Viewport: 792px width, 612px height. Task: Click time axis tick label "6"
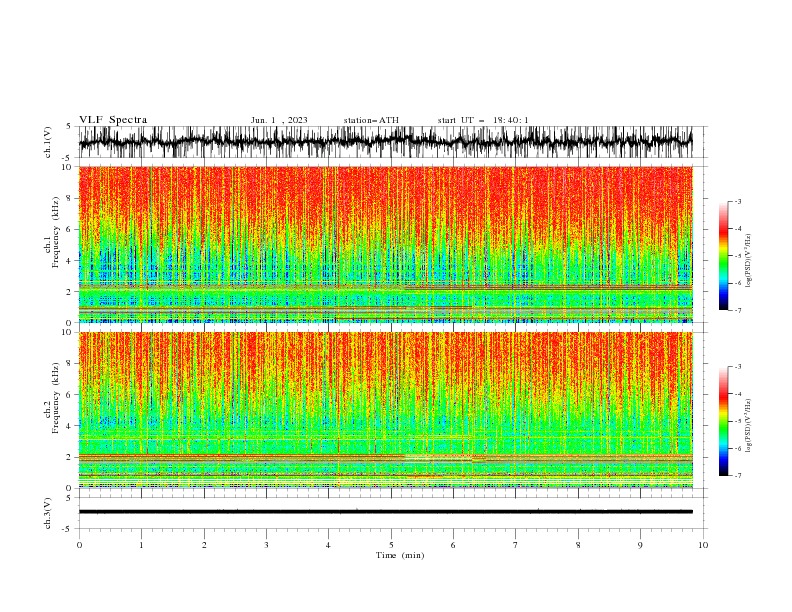[453, 545]
